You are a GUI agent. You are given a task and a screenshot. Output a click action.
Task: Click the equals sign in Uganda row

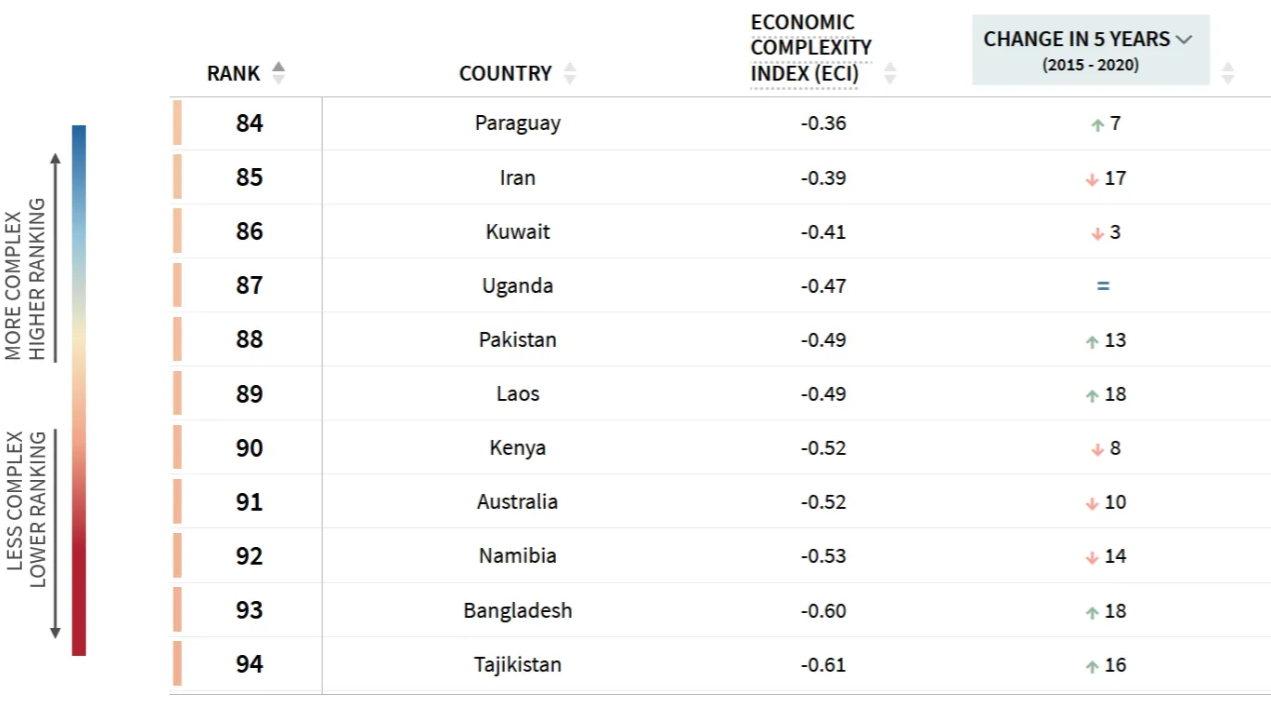[x=1103, y=286]
